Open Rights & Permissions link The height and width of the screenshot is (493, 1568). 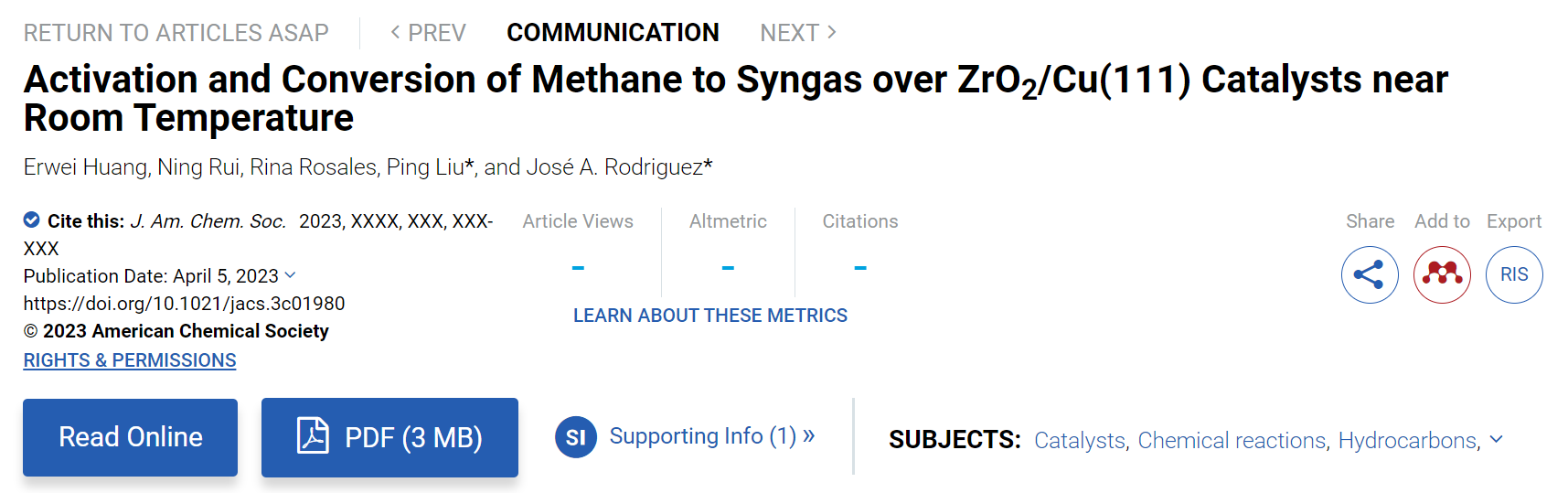[130, 360]
